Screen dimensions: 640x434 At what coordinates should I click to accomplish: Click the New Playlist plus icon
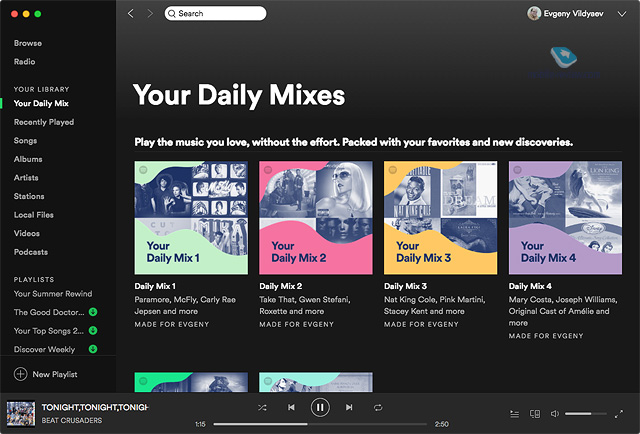pos(20,374)
